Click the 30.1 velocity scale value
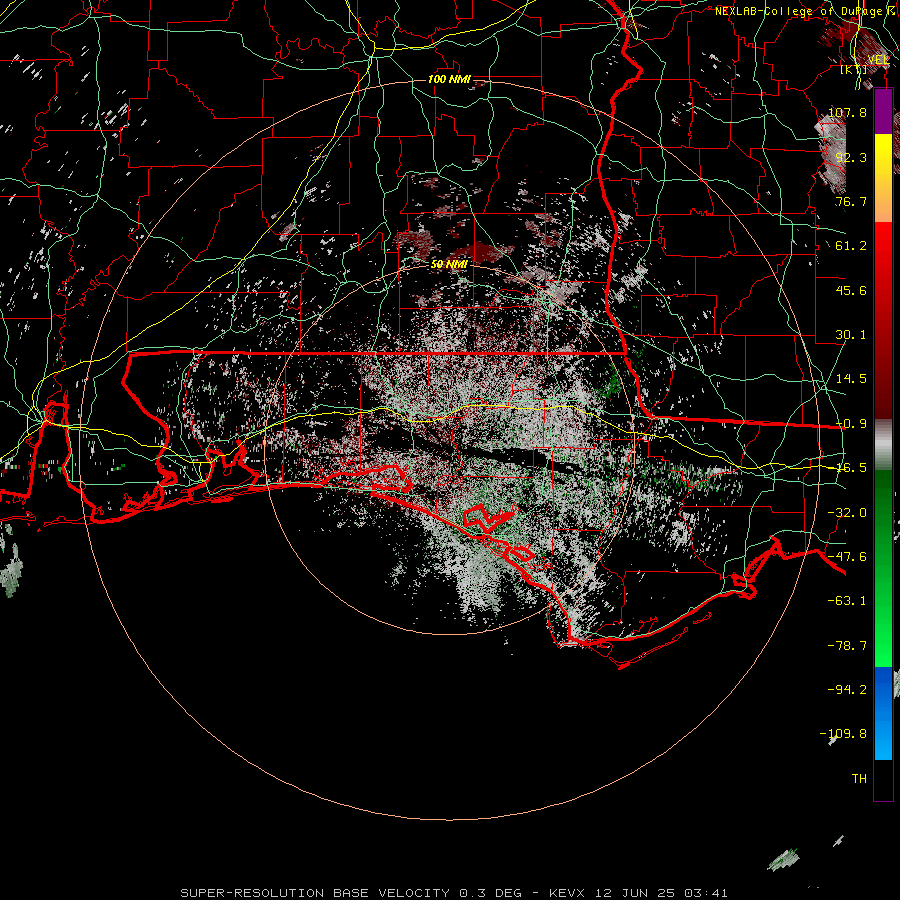This screenshot has width=900, height=900. [851, 335]
